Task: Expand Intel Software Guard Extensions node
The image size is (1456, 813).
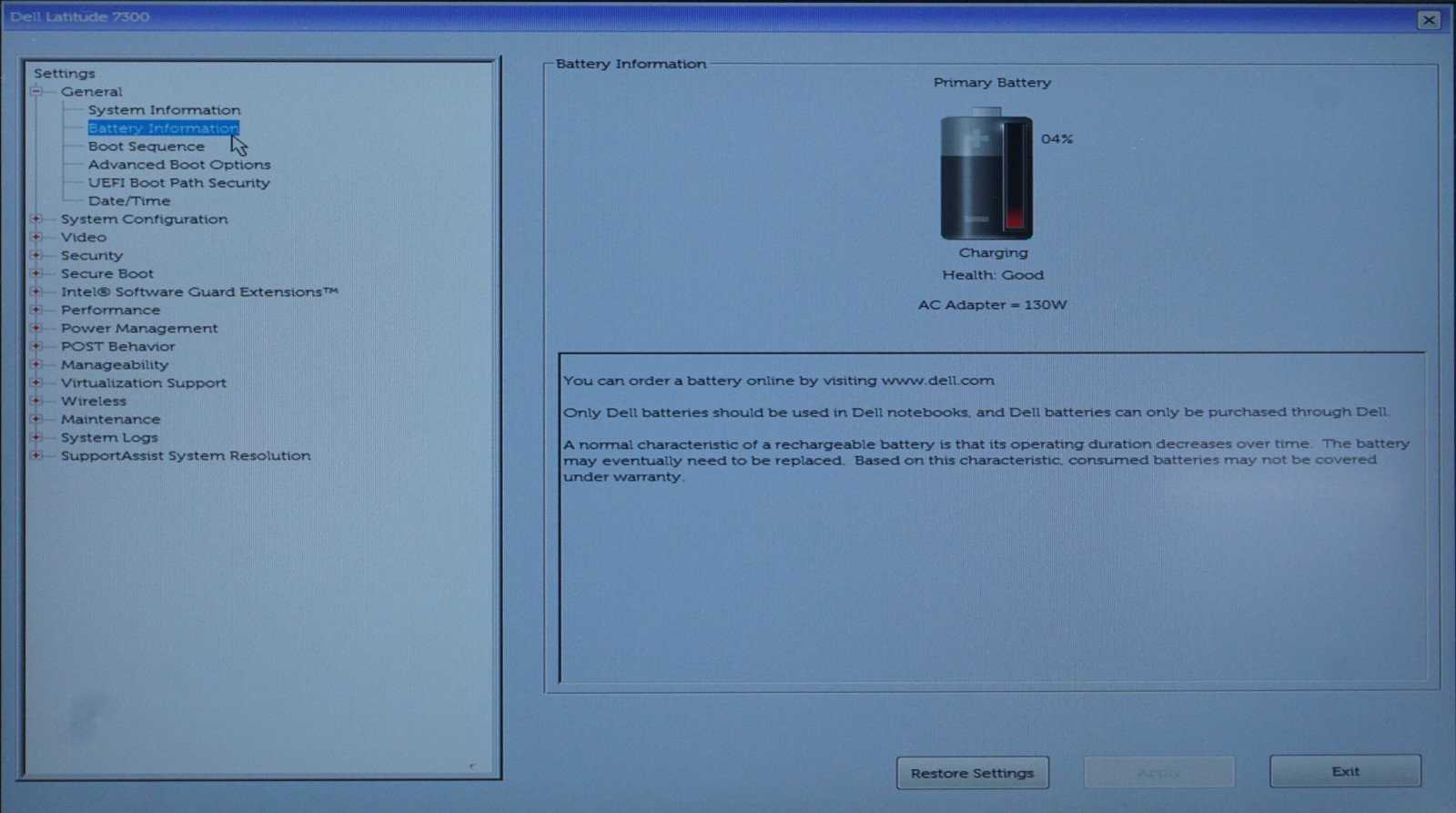Action: 36,291
